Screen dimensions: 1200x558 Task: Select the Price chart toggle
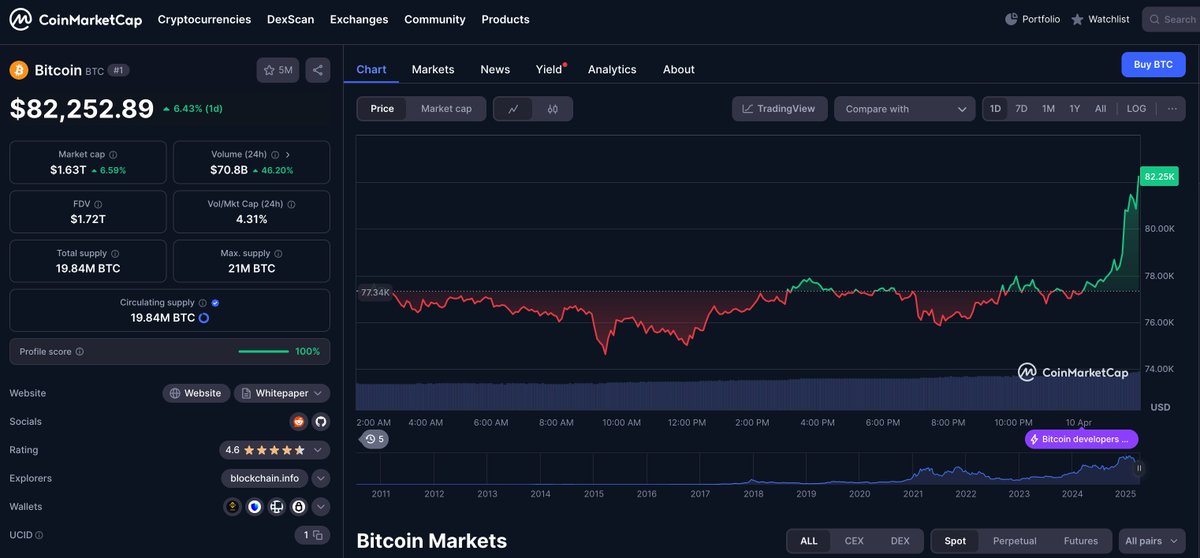coord(382,109)
